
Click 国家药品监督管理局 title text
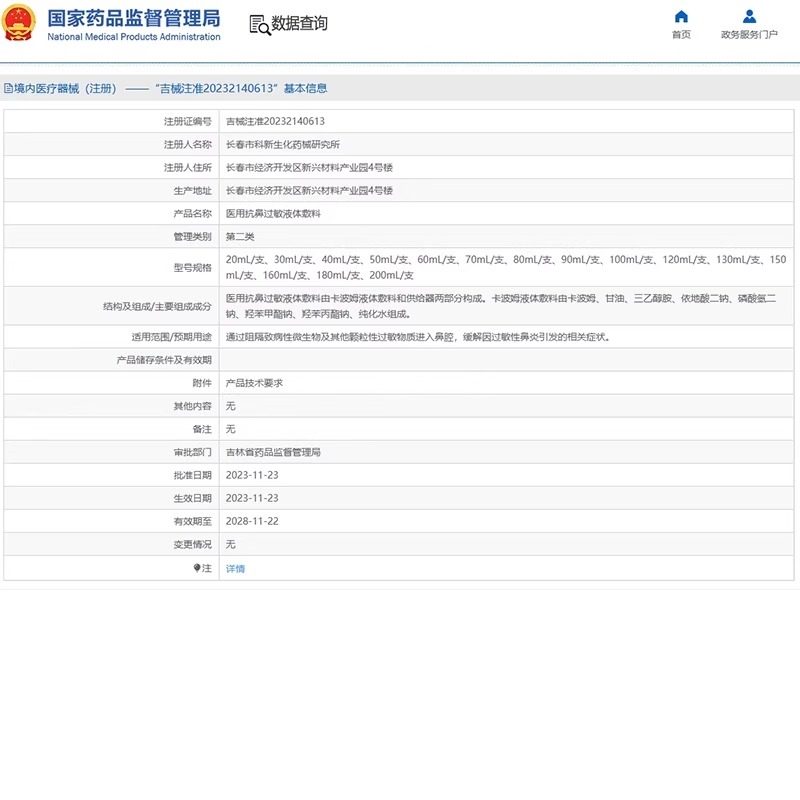coord(134,18)
